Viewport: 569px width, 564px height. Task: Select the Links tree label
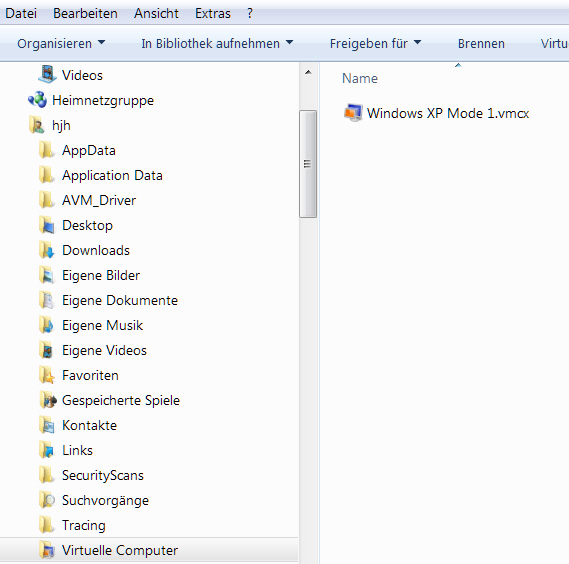pyautogui.click(x=77, y=451)
